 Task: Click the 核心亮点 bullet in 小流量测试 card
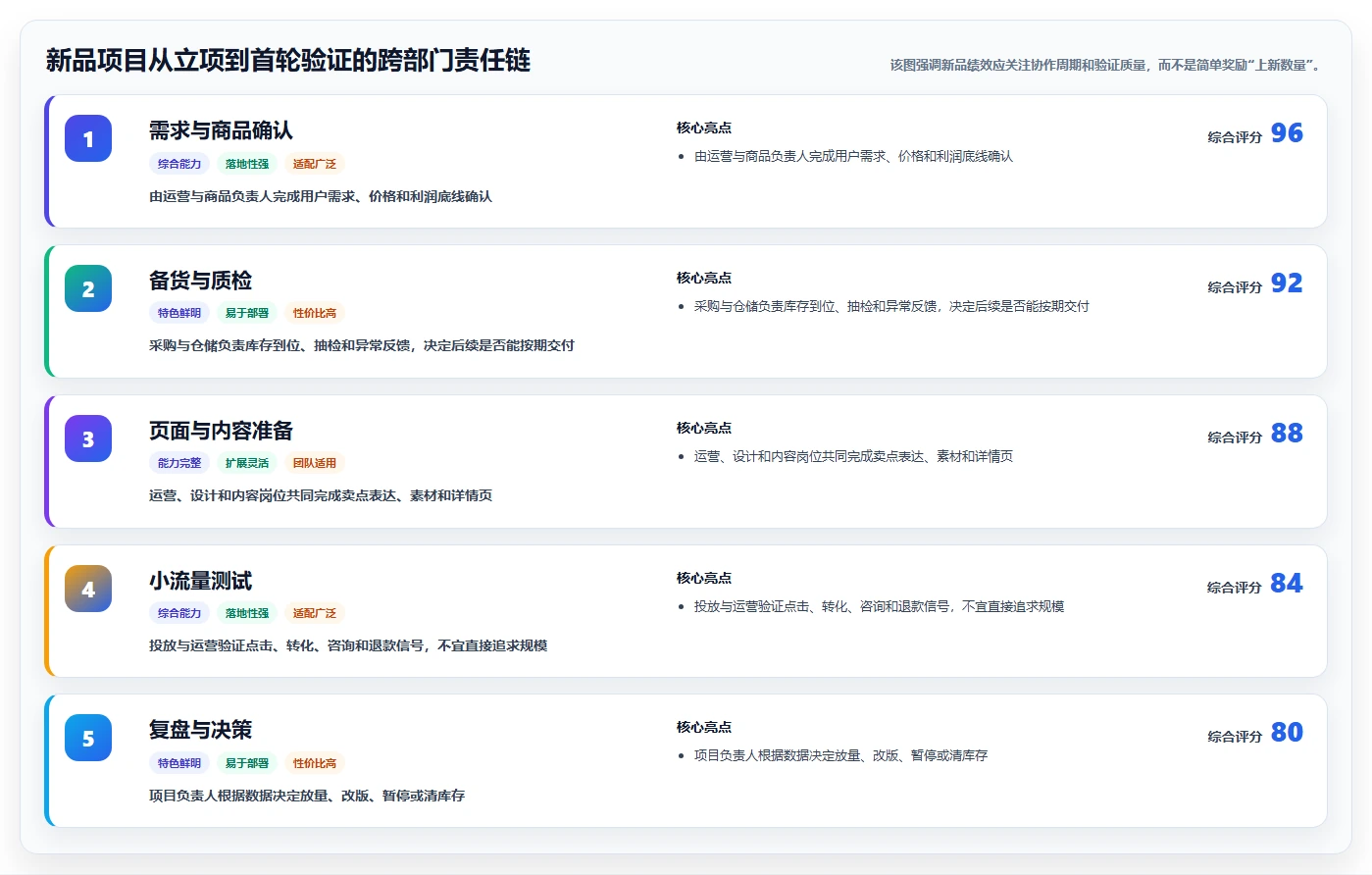pyautogui.click(x=879, y=606)
